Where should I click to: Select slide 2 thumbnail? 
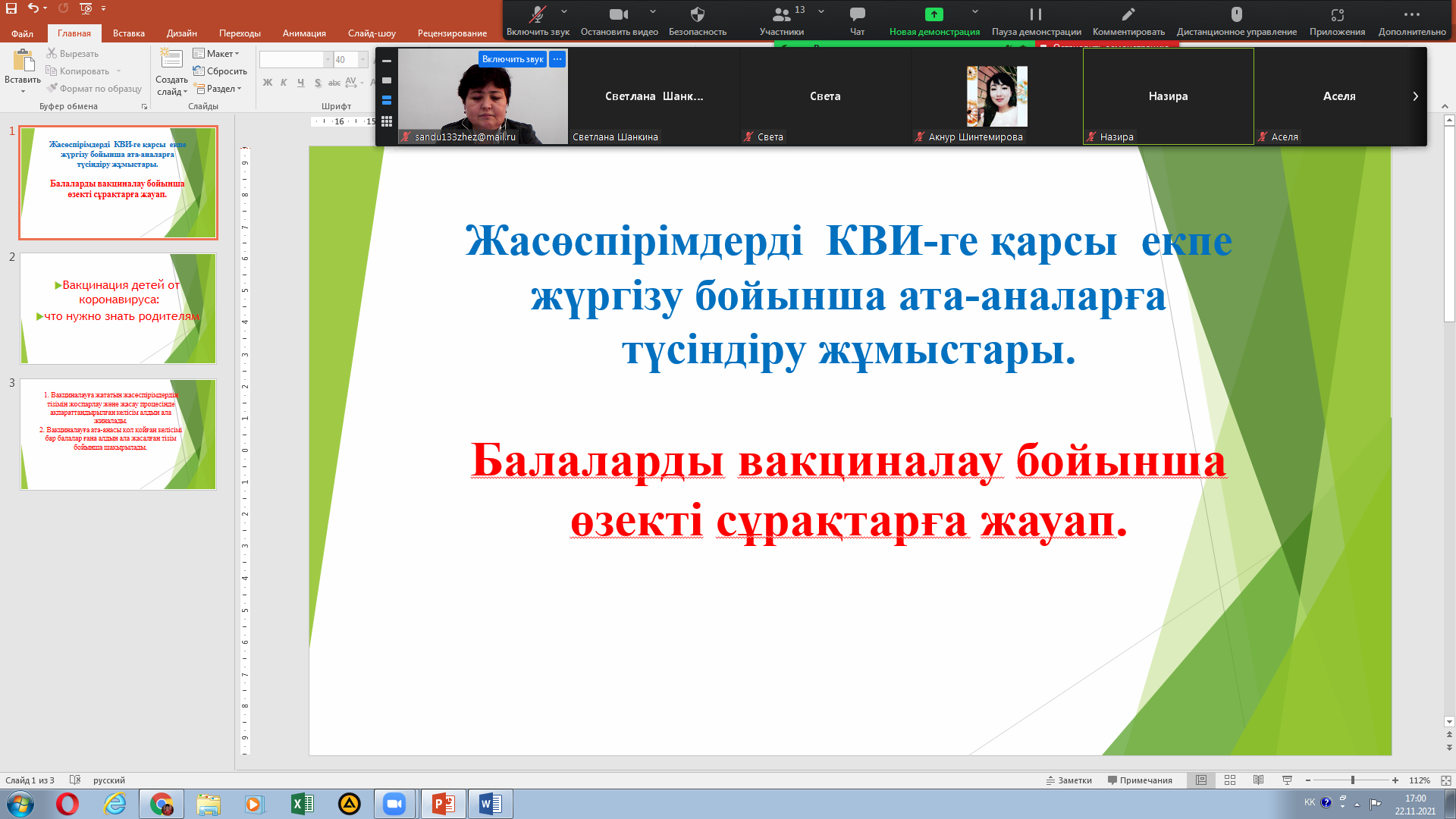tap(118, 309)
